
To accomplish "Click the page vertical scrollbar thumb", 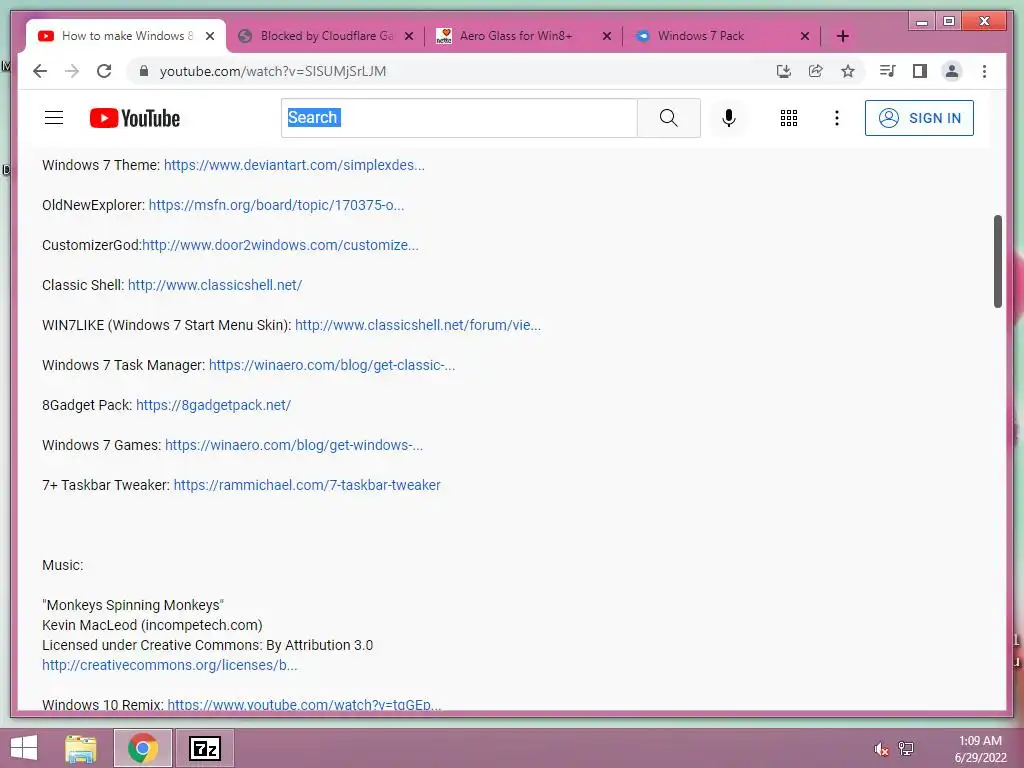I will 997,261.
